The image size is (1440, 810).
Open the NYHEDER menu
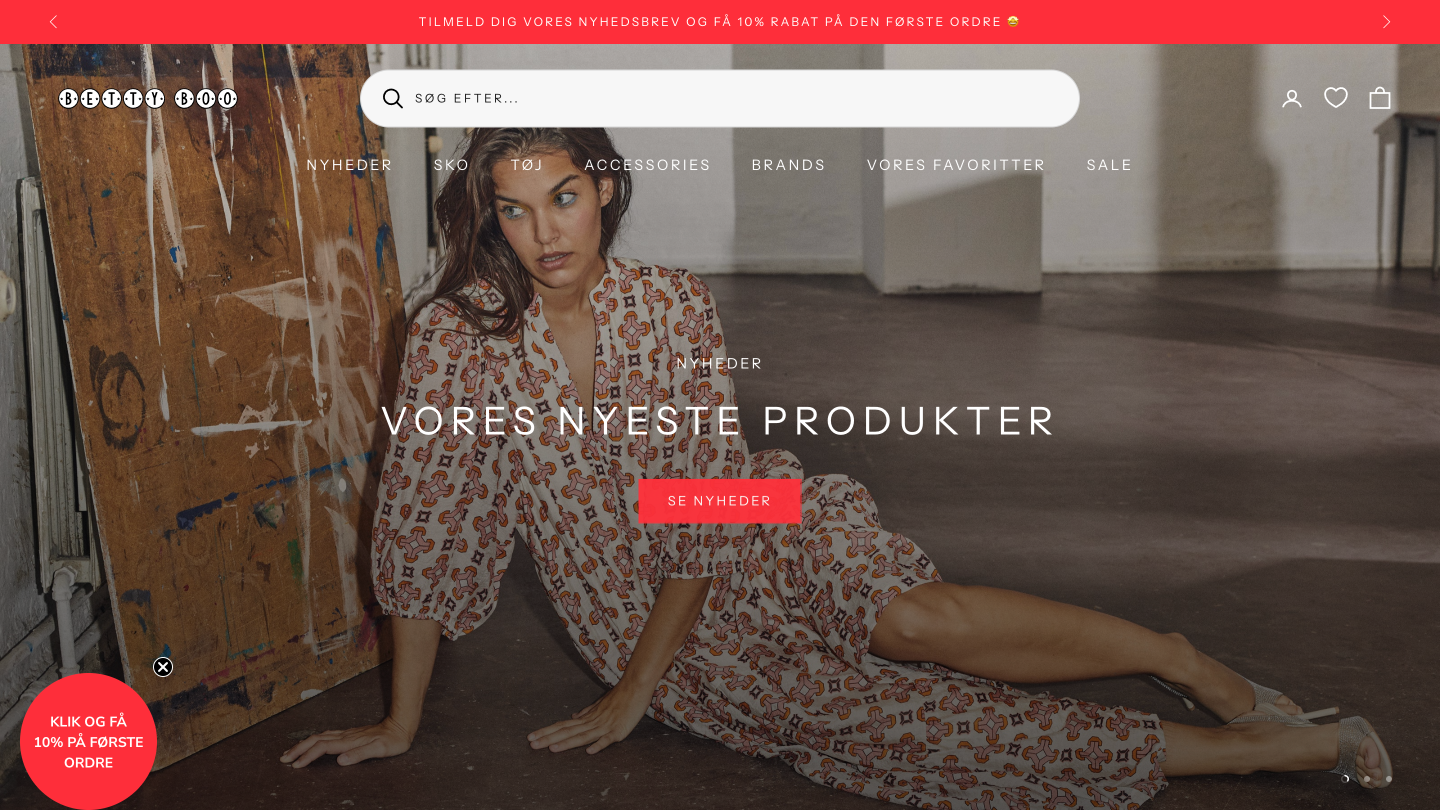pyautogui.click(x=349, y=165)
